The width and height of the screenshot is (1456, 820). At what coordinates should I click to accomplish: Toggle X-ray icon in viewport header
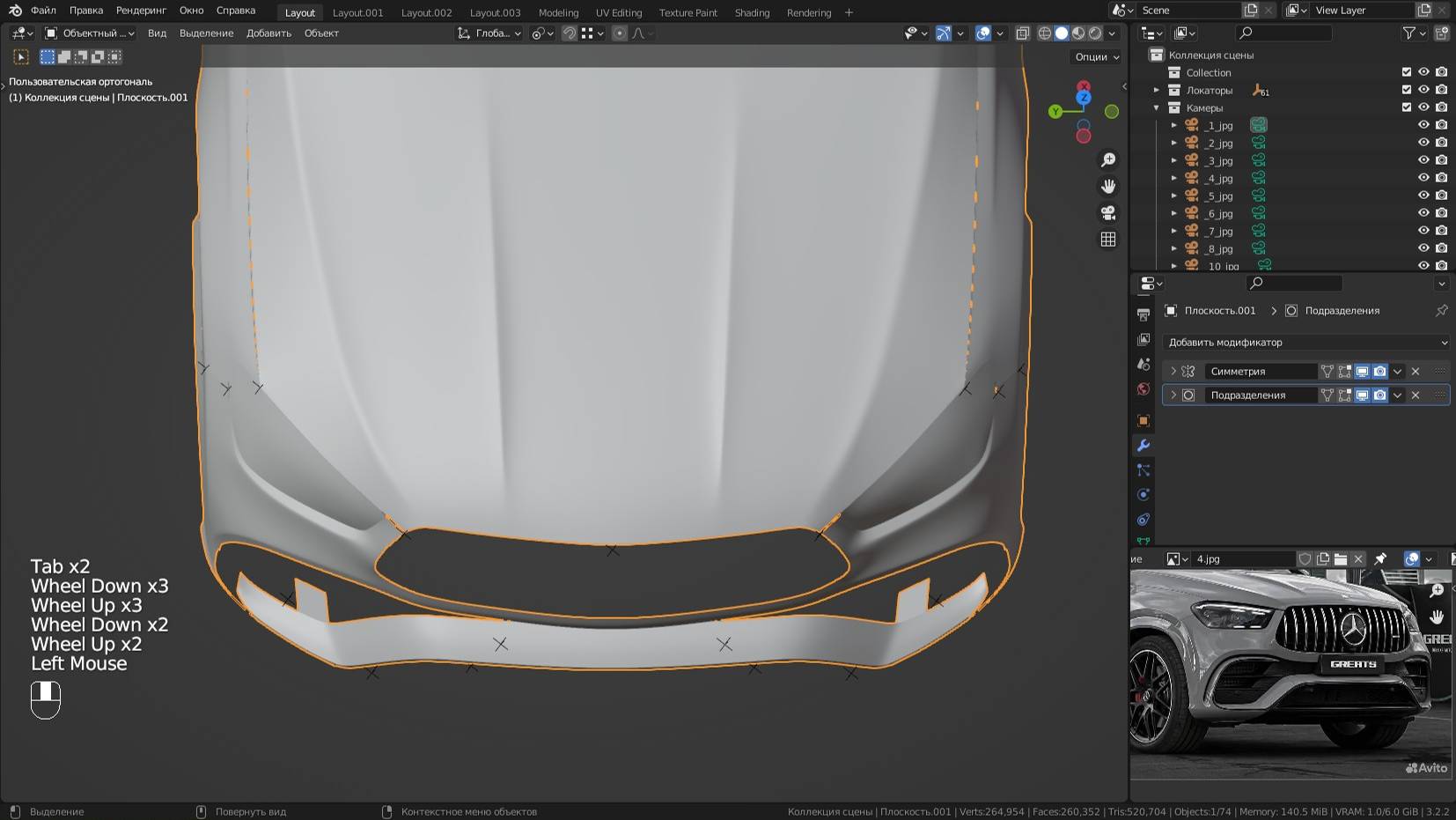point(1022,33)
